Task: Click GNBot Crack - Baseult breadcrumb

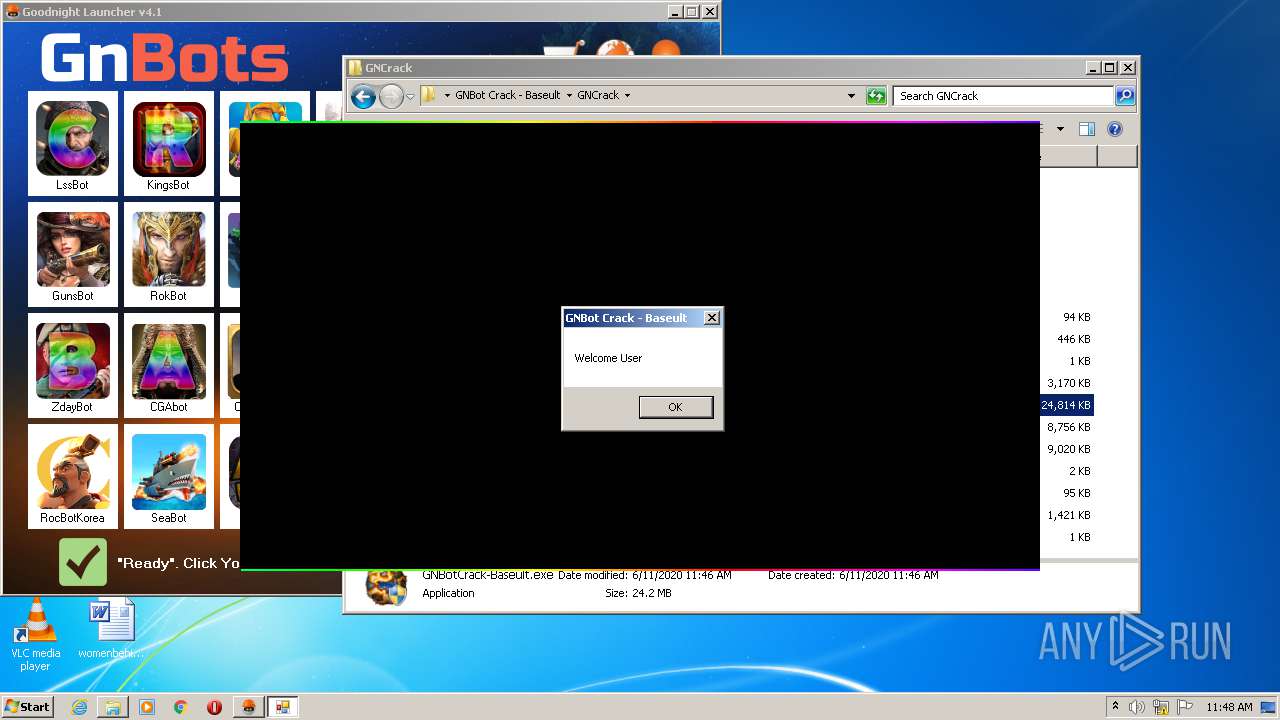Action: [507, 96]
